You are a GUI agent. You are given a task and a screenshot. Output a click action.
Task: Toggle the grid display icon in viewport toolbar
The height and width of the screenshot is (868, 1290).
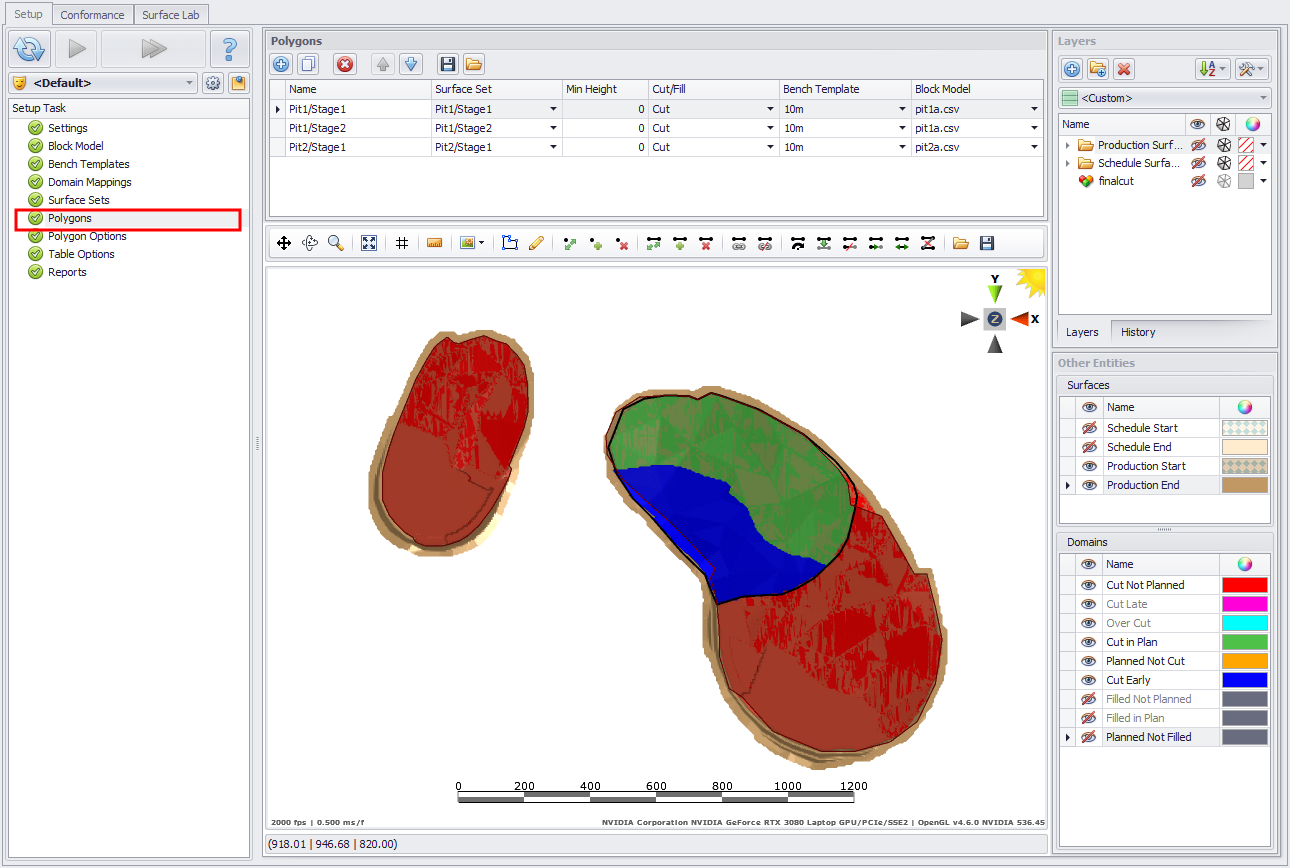tap(402, 243)
